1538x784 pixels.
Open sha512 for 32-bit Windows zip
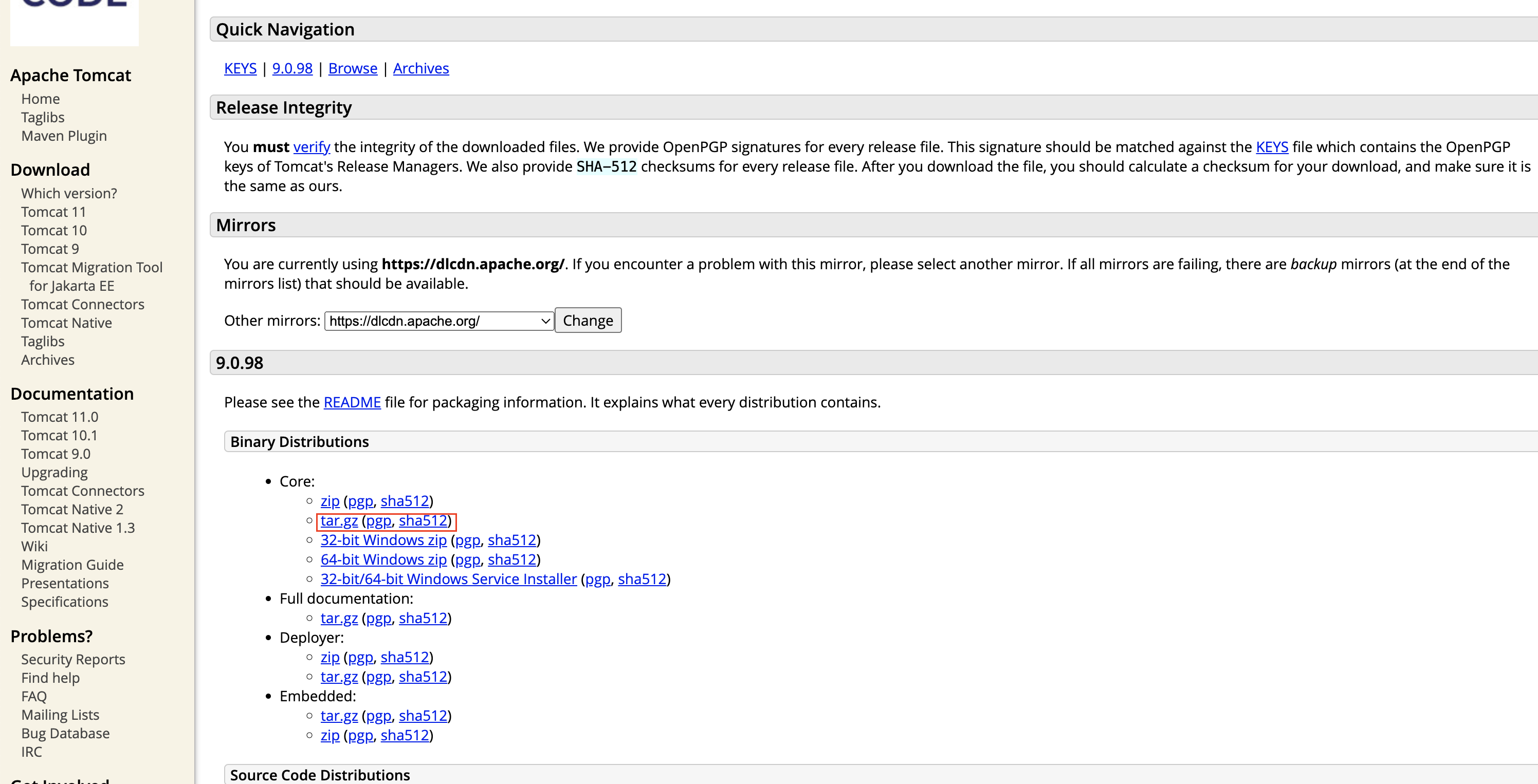(511, 540)
